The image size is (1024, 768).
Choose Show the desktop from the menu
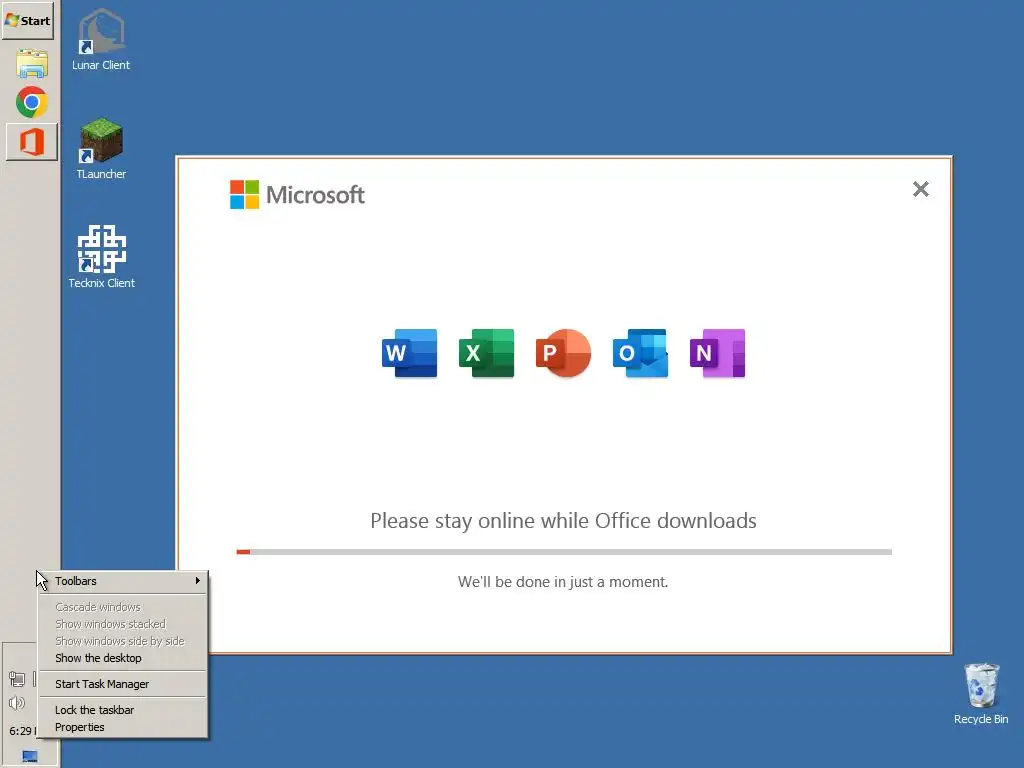point(123,658)
